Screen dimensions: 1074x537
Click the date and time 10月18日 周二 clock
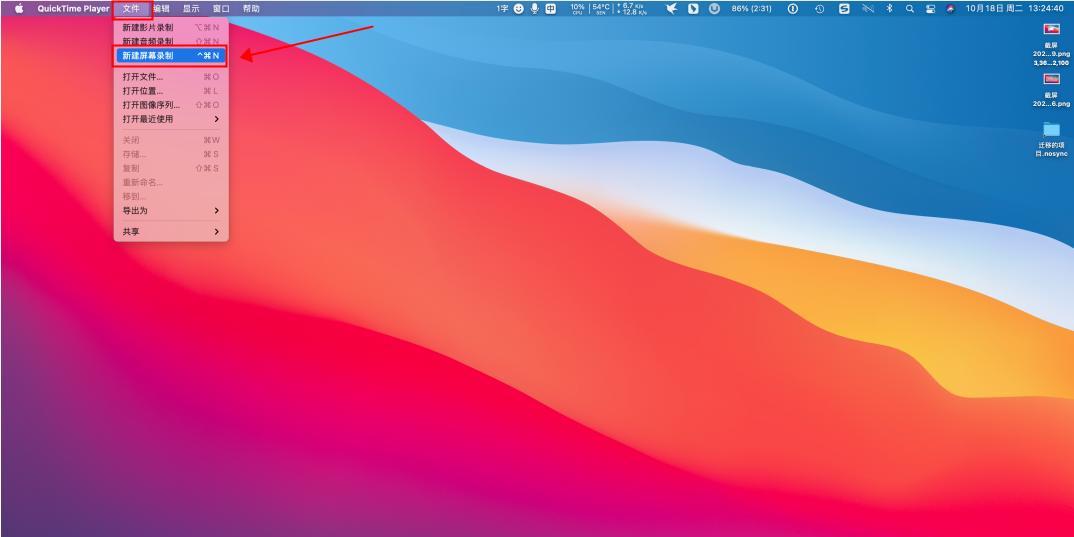(1015, 9)
